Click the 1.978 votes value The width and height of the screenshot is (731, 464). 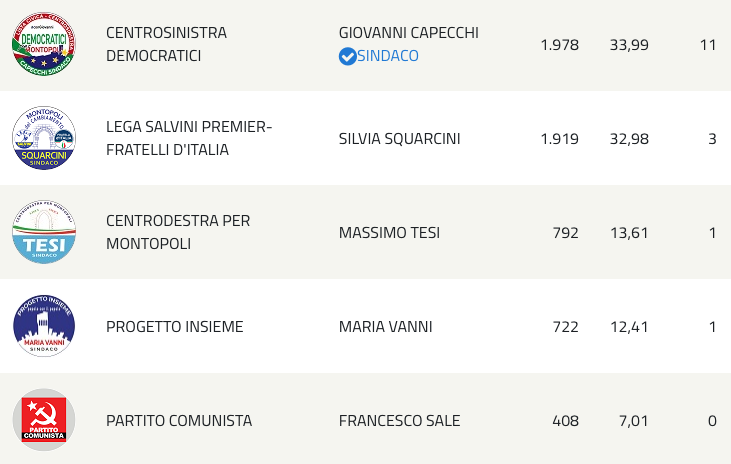(559, 45)
